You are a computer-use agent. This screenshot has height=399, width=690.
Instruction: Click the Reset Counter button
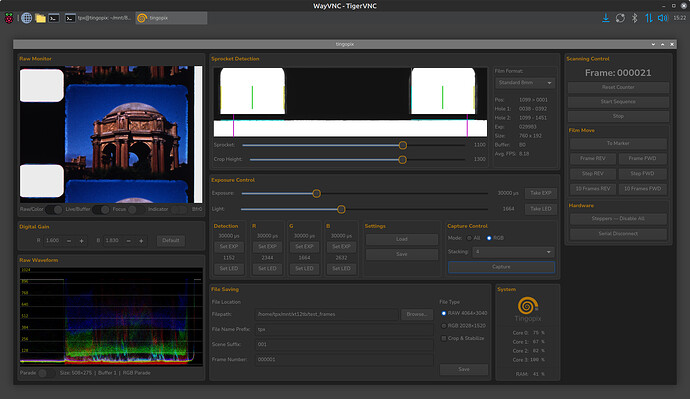click(618, 87)
